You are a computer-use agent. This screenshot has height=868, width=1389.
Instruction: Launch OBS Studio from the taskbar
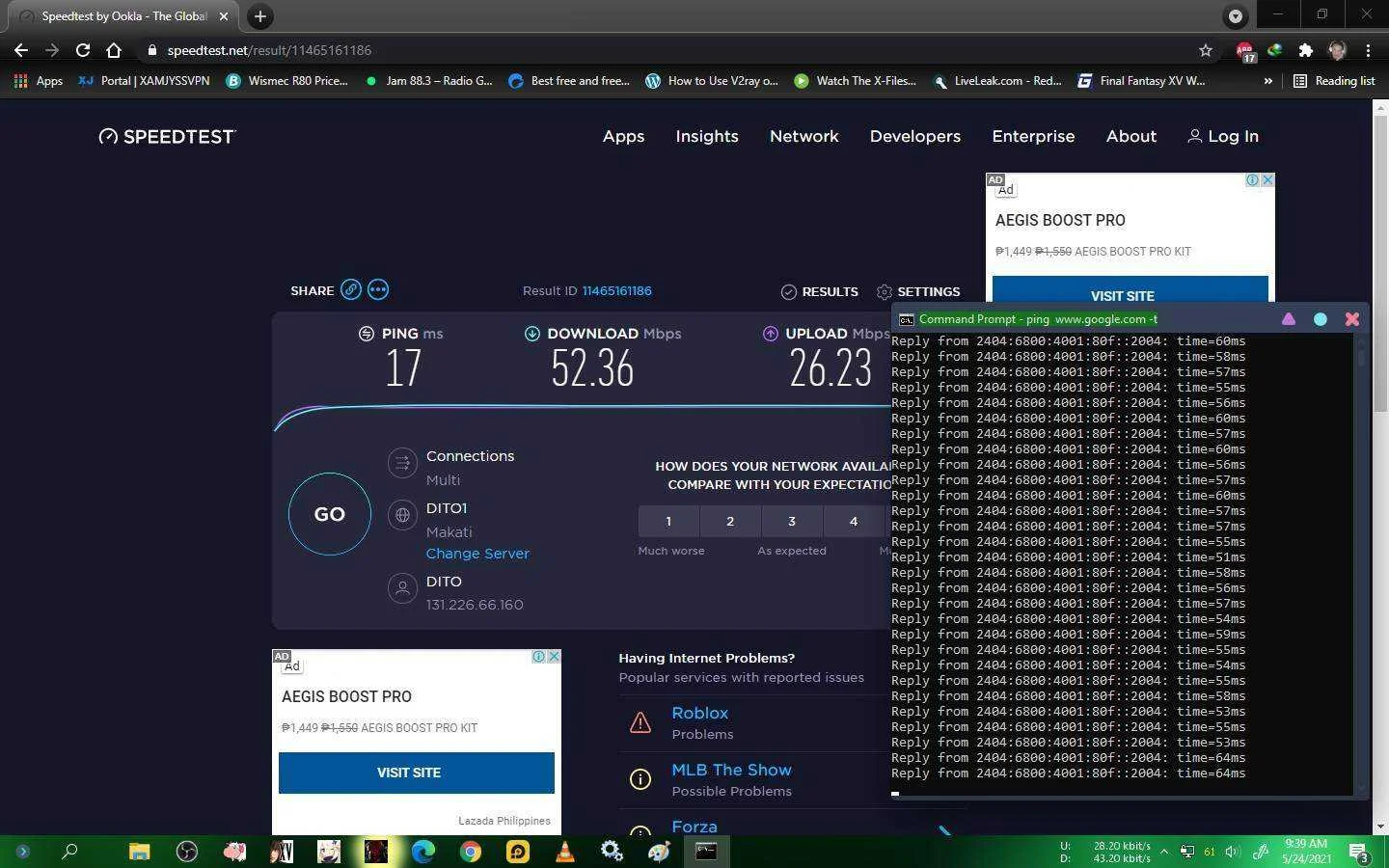(187, 852)
